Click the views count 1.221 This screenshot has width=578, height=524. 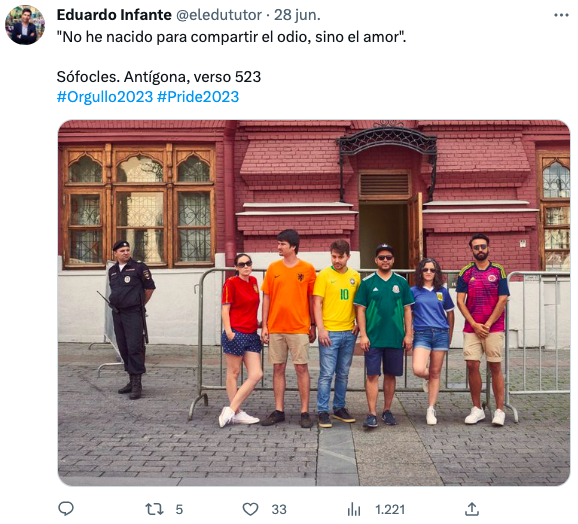tap(390, 510)
